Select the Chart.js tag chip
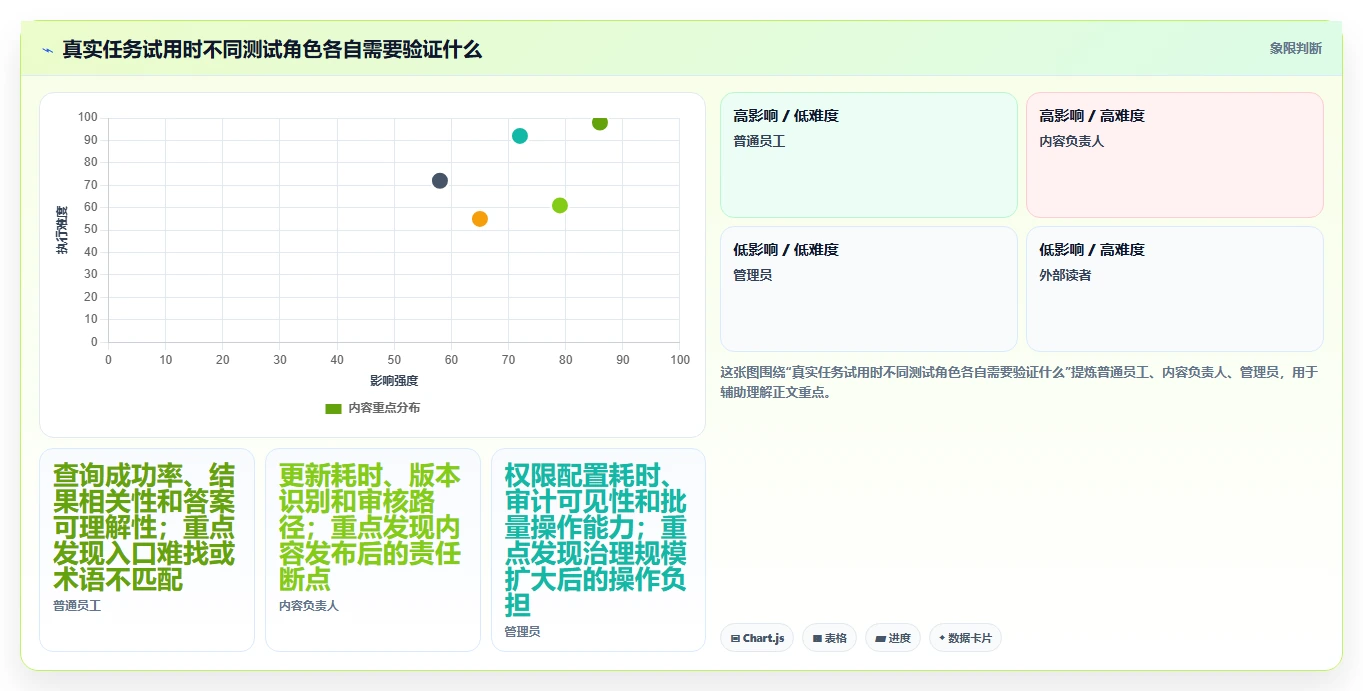 pyautogui.click(x=757, y=638)
